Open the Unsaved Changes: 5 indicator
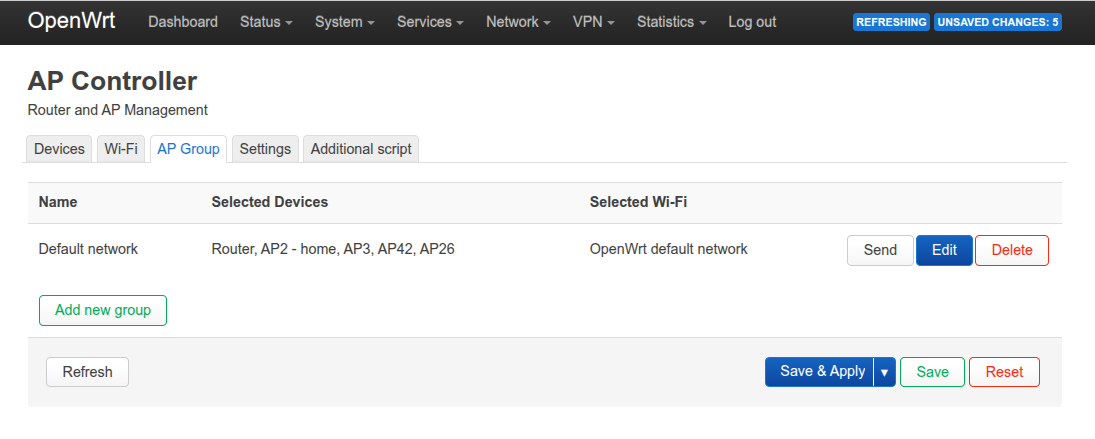Screen dimensions: 1095x439 point(997,22)
